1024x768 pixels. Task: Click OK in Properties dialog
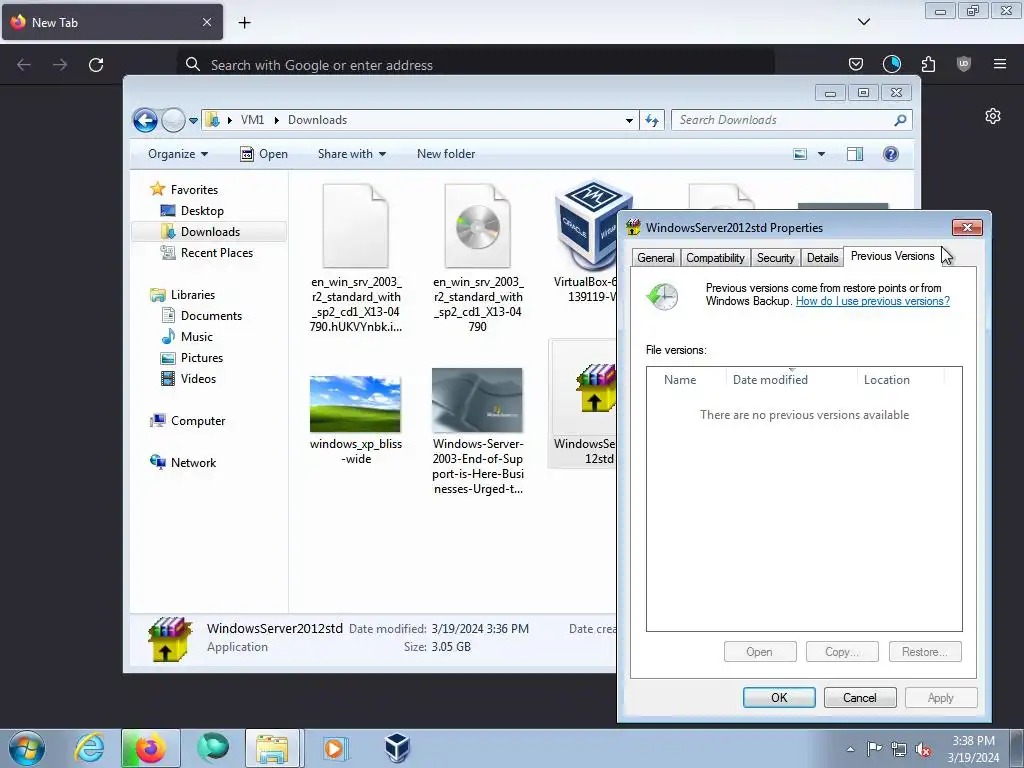(779, 697)
